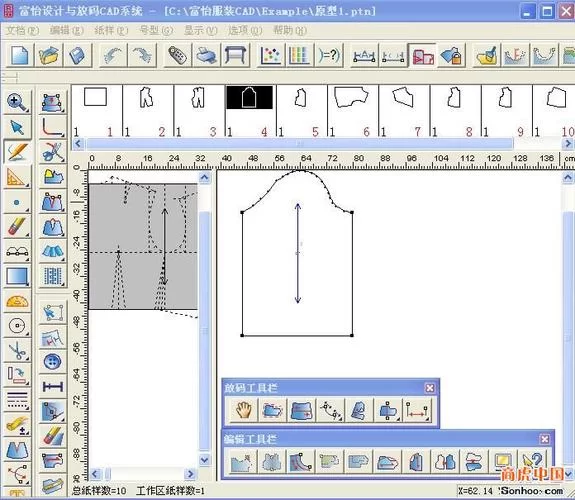Select pattern piece thumbnail number 6

click(352, 111)
